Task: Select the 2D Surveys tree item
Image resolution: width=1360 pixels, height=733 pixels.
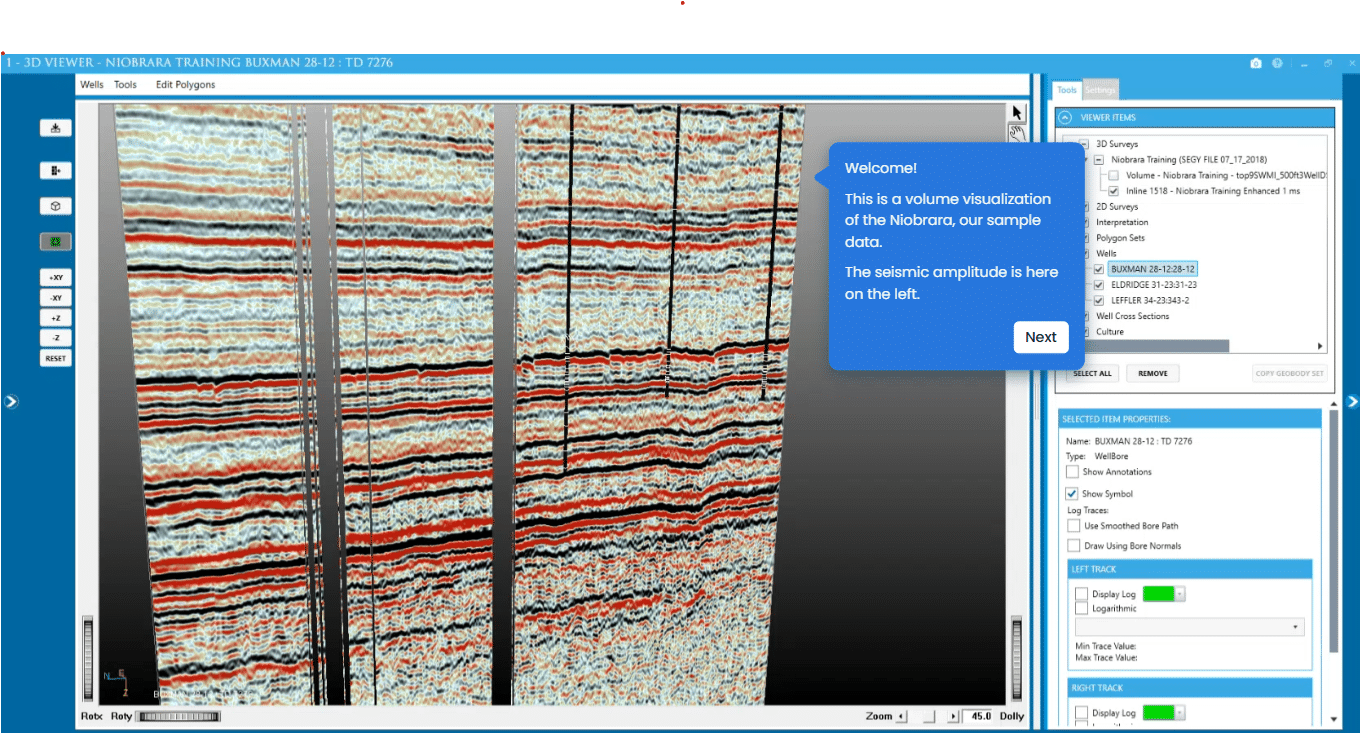Action: coord(1116,207)
